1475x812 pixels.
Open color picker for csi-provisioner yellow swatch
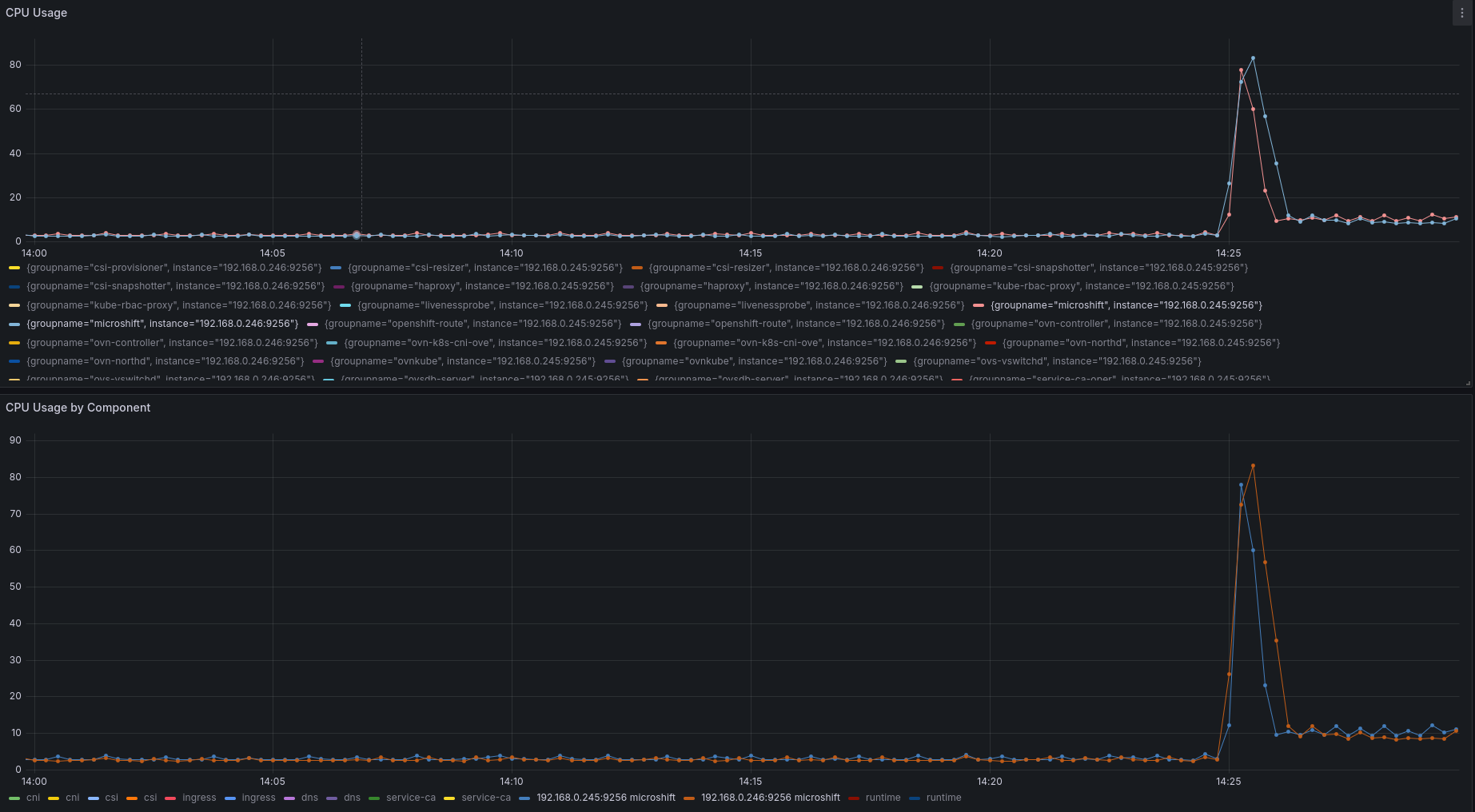tap(14, 268)
